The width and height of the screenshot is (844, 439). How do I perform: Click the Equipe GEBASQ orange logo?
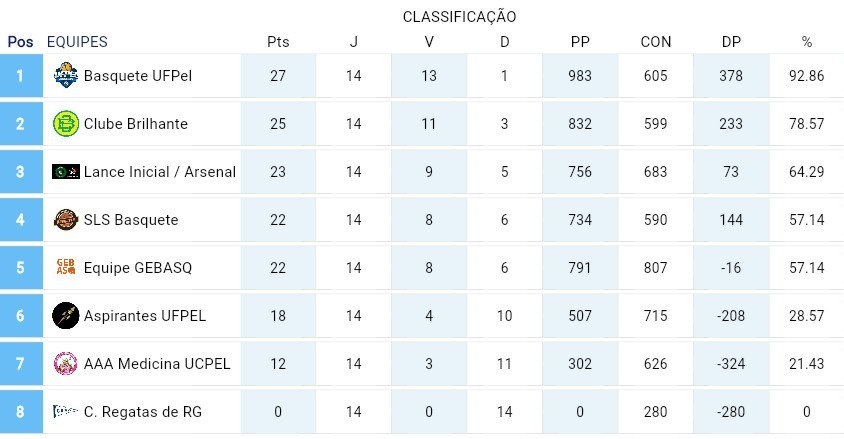(66, 267)
